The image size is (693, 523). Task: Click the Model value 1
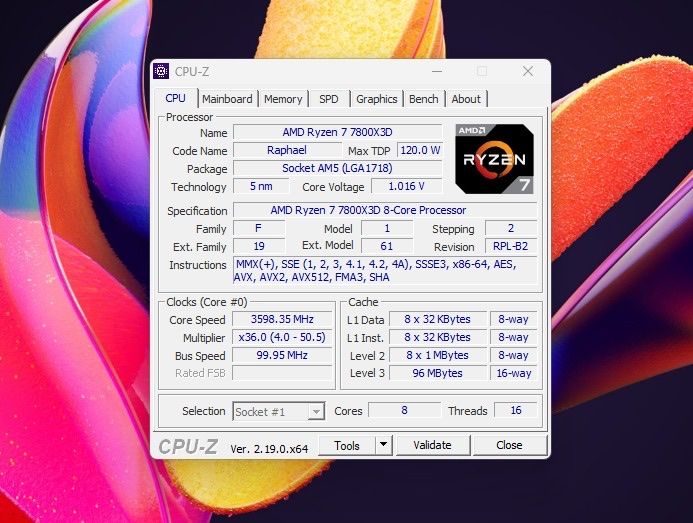387,228
